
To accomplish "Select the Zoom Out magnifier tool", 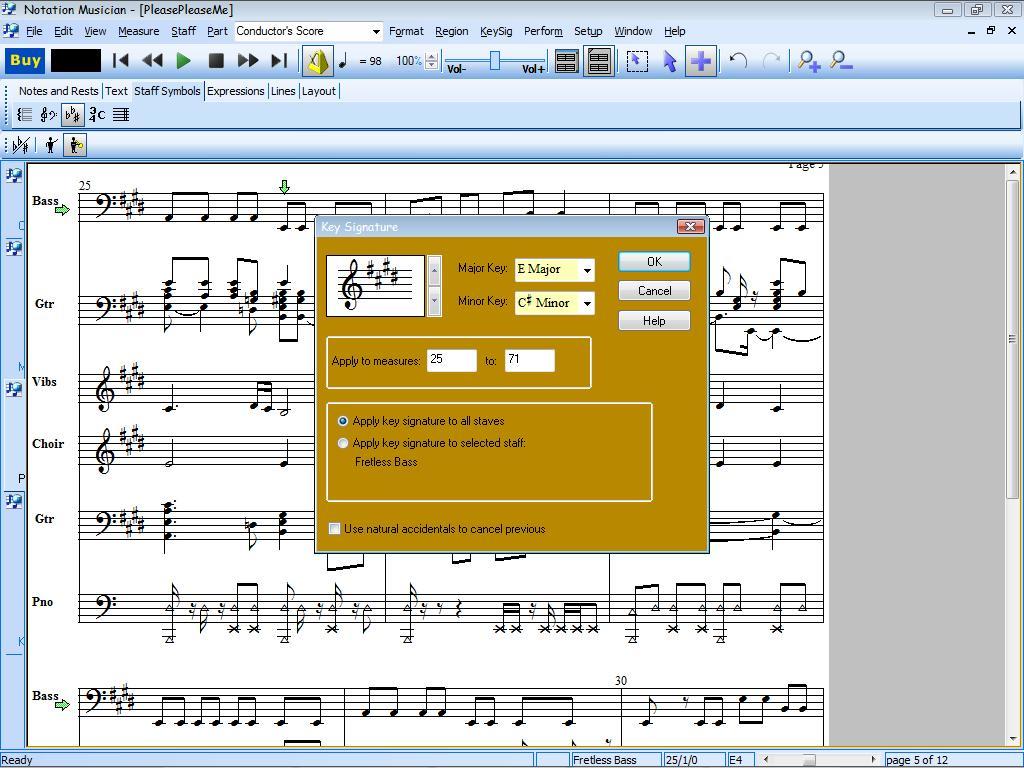I will point(840,61).
